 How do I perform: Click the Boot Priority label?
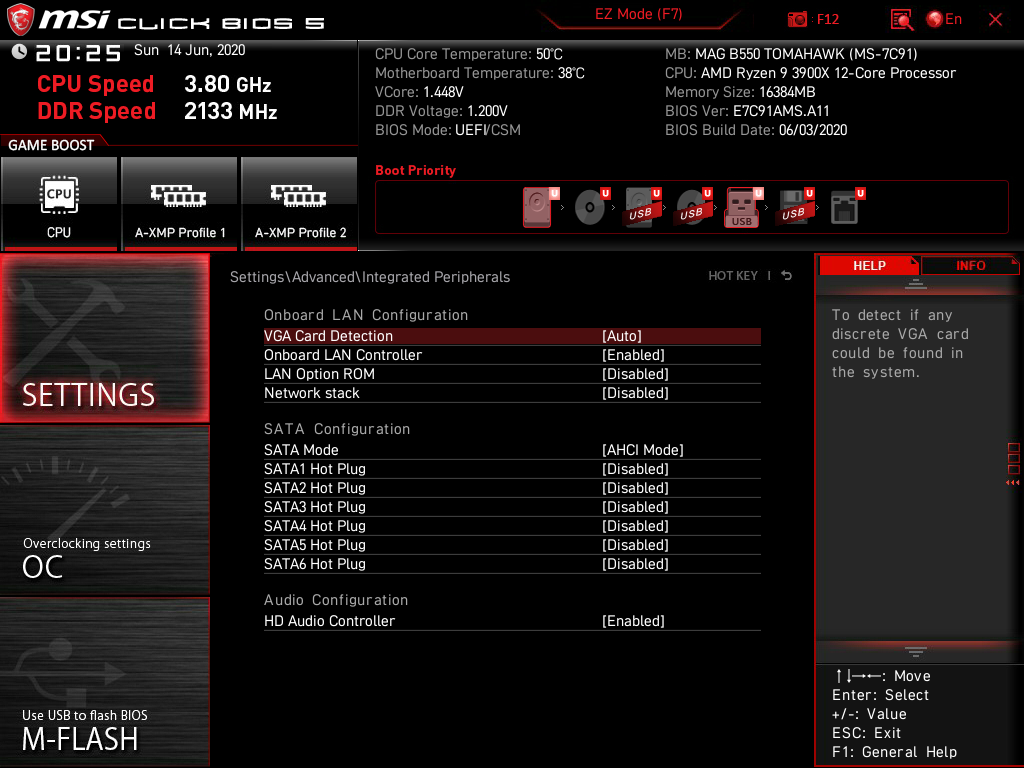click(x=415, y=170)
